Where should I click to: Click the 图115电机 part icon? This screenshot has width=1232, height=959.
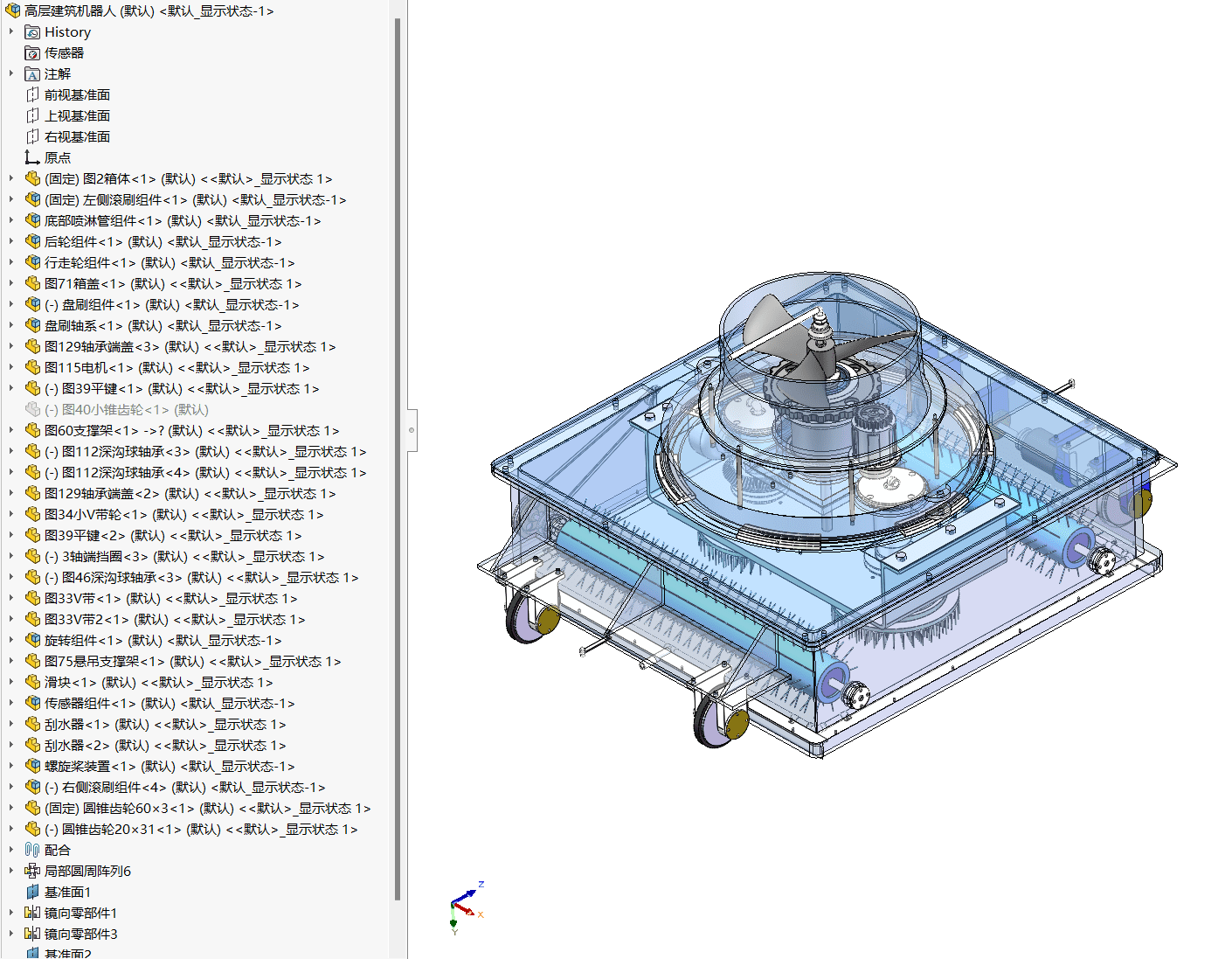32,368
